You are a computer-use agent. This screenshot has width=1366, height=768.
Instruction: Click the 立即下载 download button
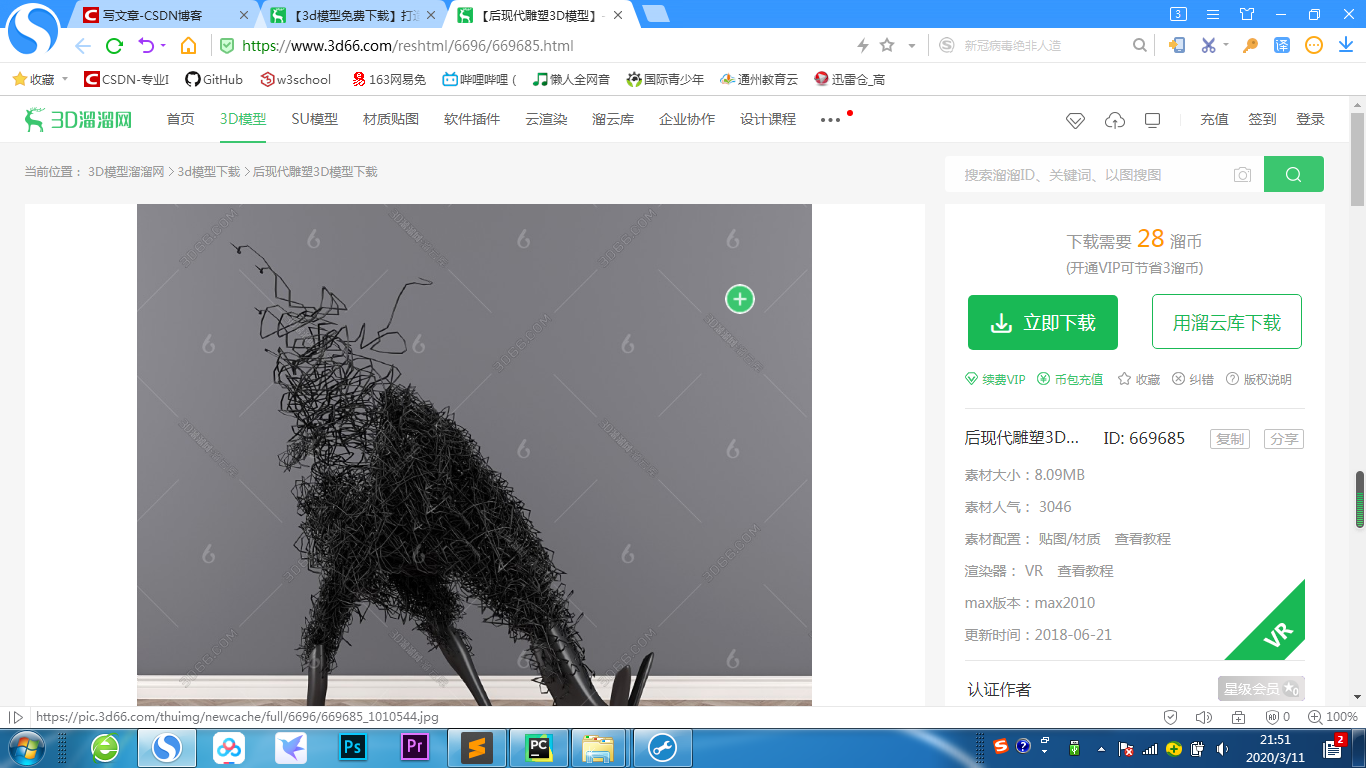(x=1043, y=322)
